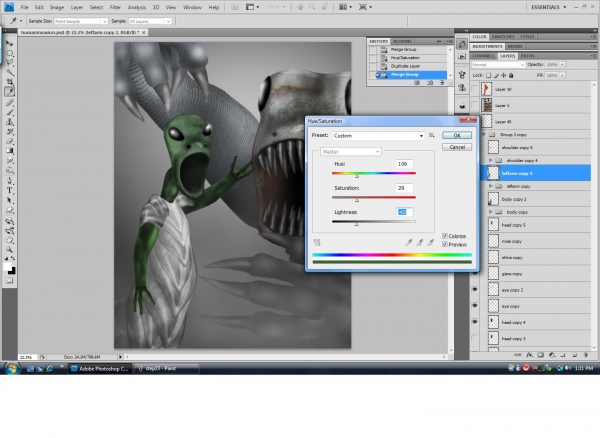Open the Sample All Layers dropdown
The image size is (600, 438).
coord(150,21)
